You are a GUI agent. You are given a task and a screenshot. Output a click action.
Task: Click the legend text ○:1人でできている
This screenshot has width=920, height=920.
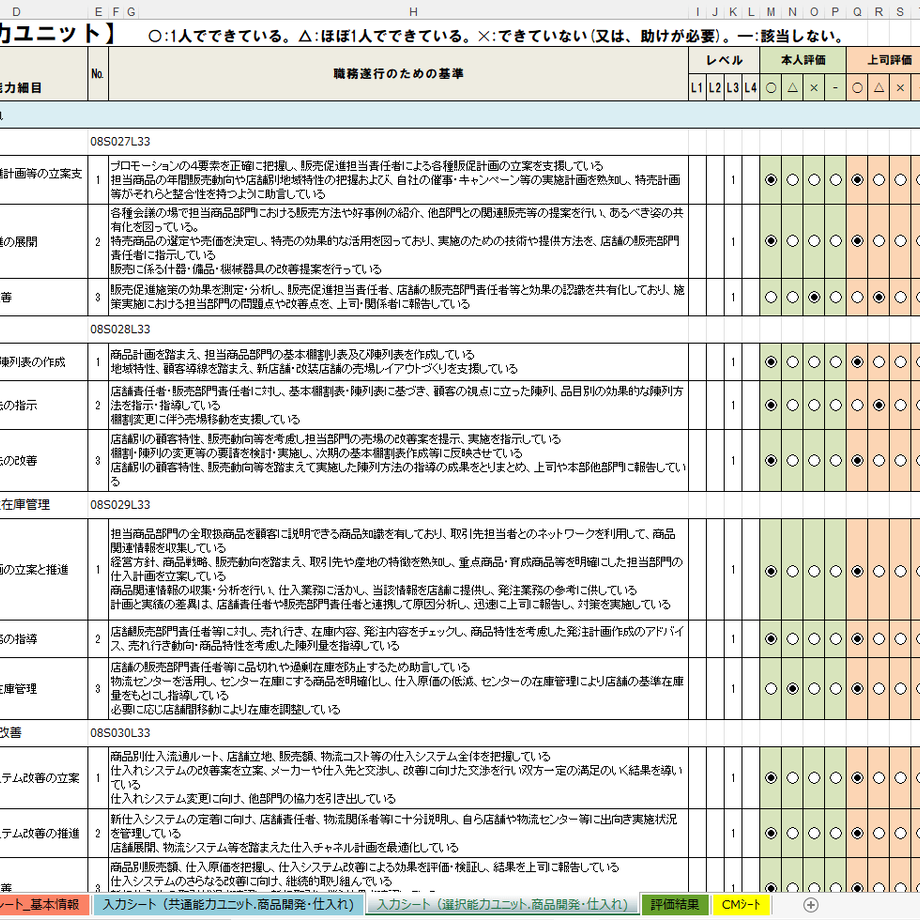221,36
